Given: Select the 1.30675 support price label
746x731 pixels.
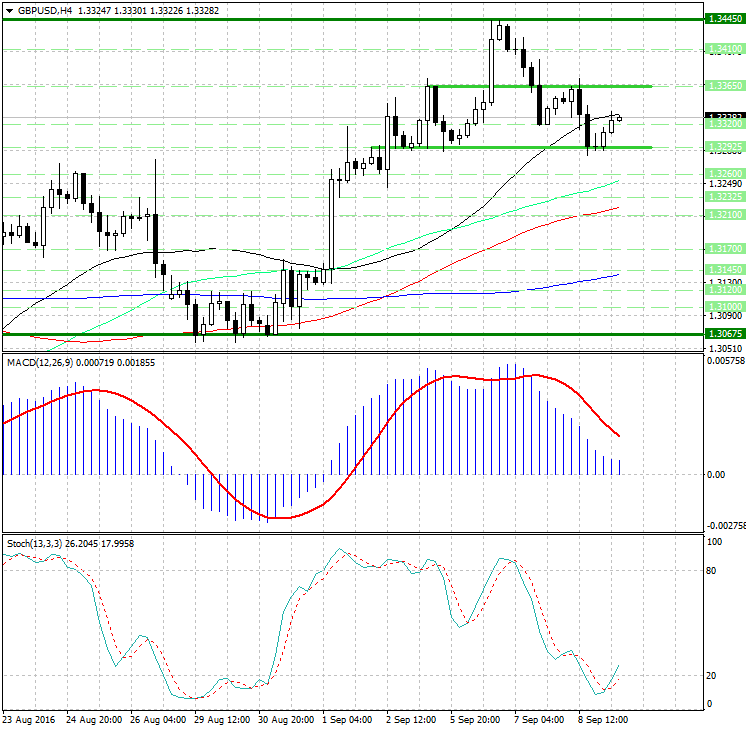Looking at the screenshot, I should coord(723,334).
